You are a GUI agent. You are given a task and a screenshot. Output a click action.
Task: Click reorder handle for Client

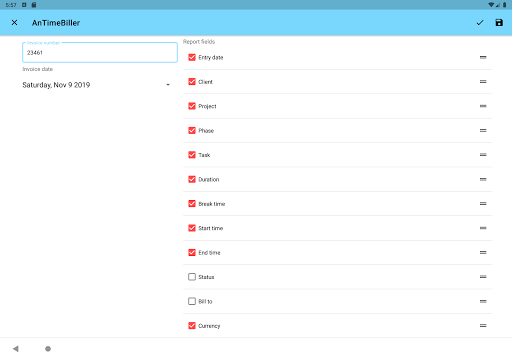point(483,82)
